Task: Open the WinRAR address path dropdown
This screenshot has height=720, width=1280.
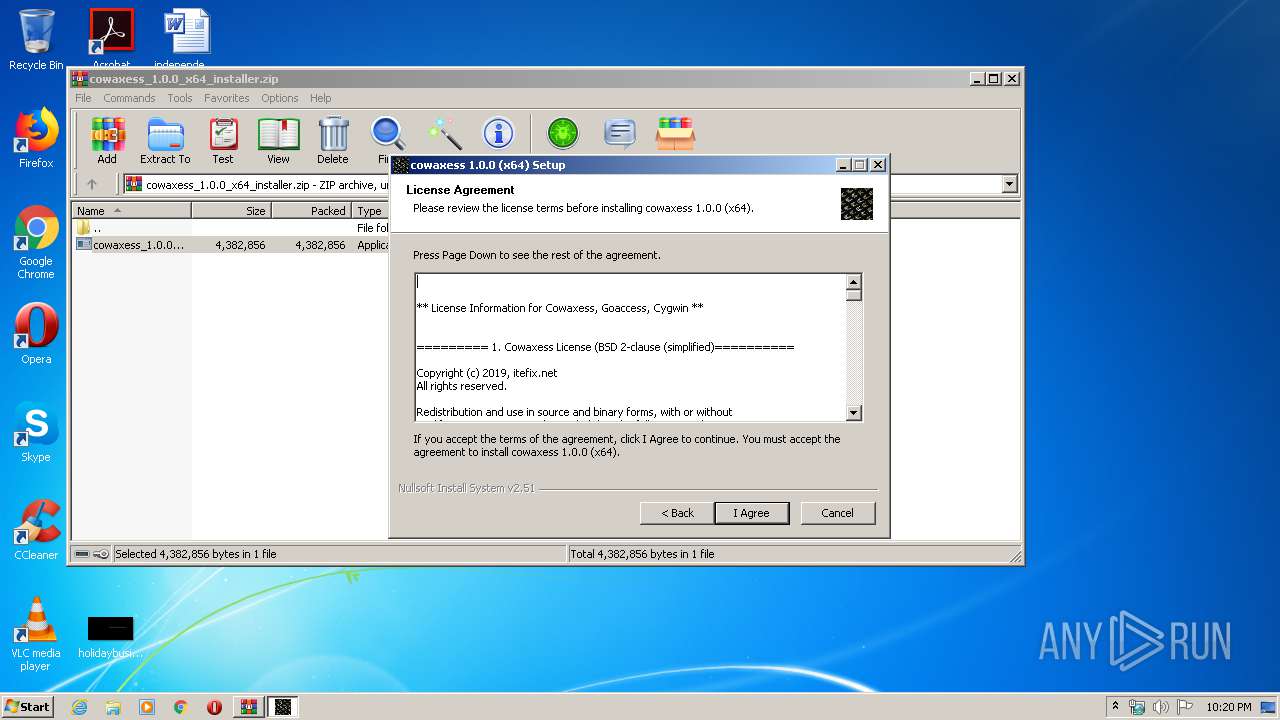Action: (x=1009, y=184)
